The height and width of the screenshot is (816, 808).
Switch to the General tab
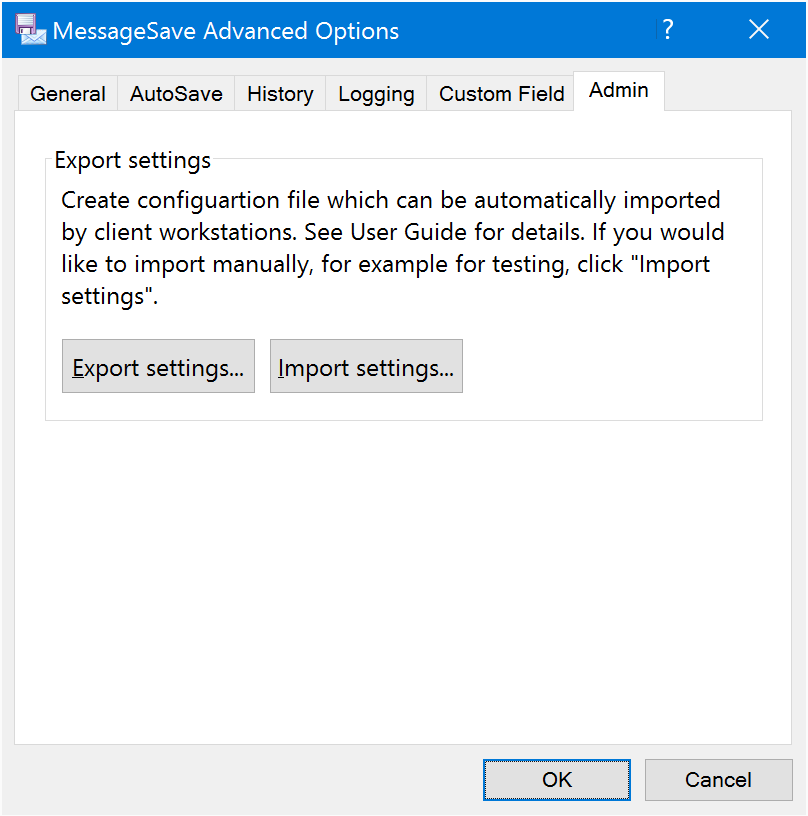[x=68, y=94]
